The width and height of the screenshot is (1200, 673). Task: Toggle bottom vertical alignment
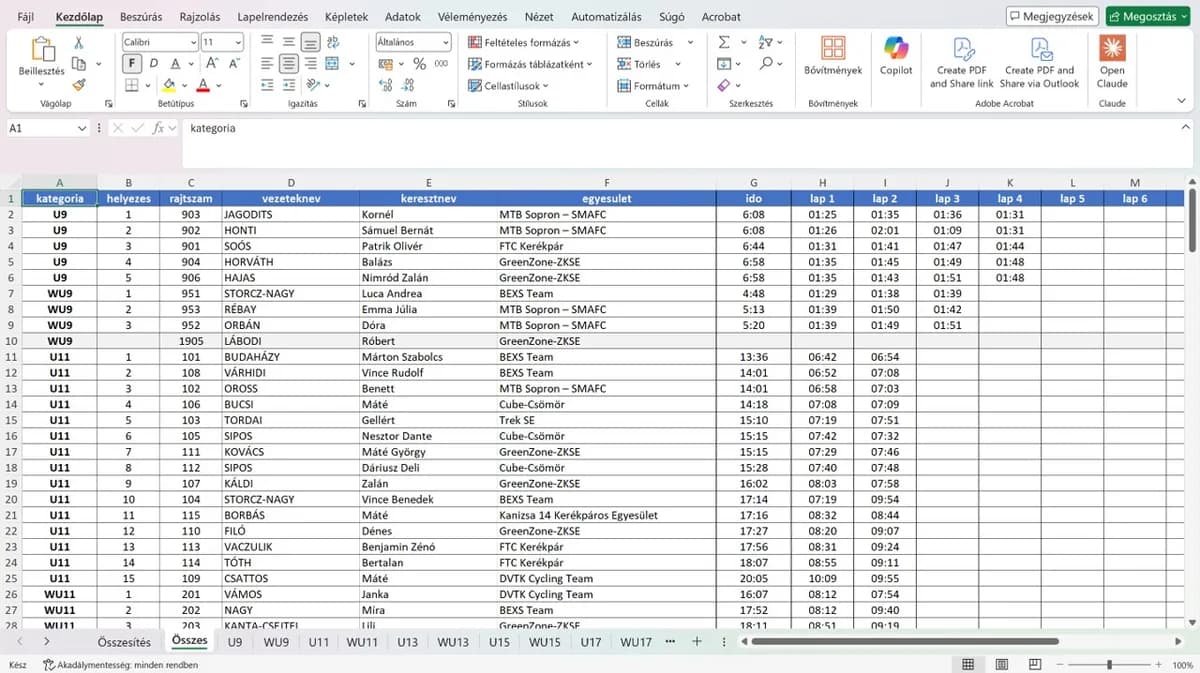pyautogui.click(x=311, y=42)
